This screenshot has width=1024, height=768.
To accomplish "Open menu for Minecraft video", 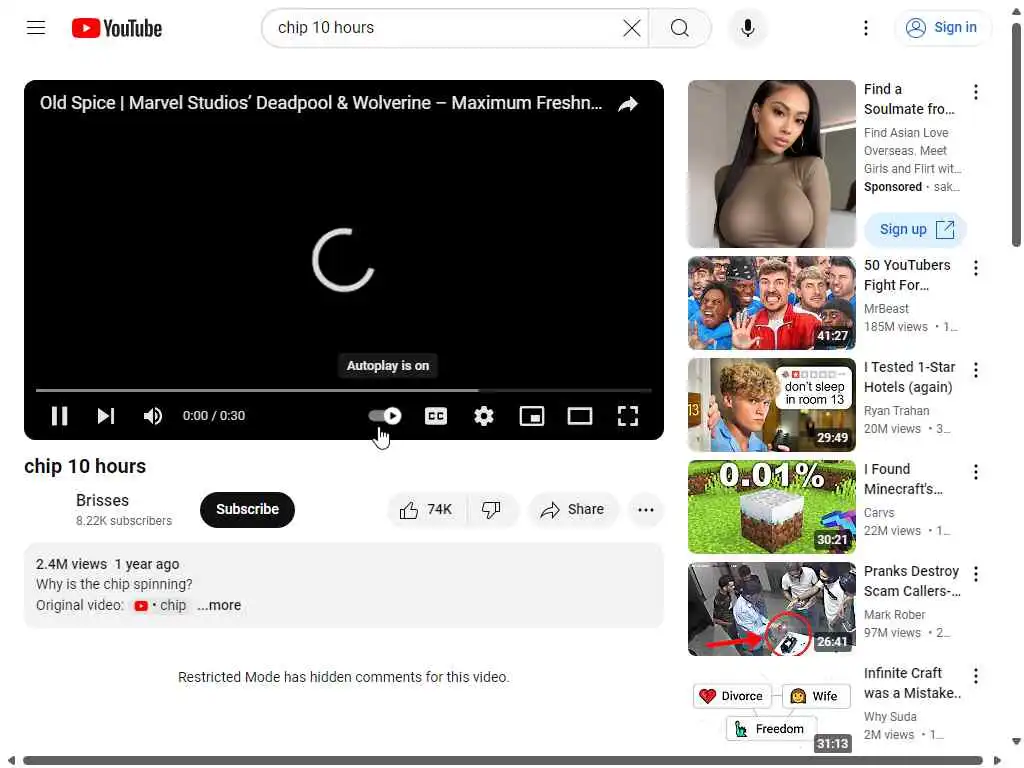I will 976,472.
